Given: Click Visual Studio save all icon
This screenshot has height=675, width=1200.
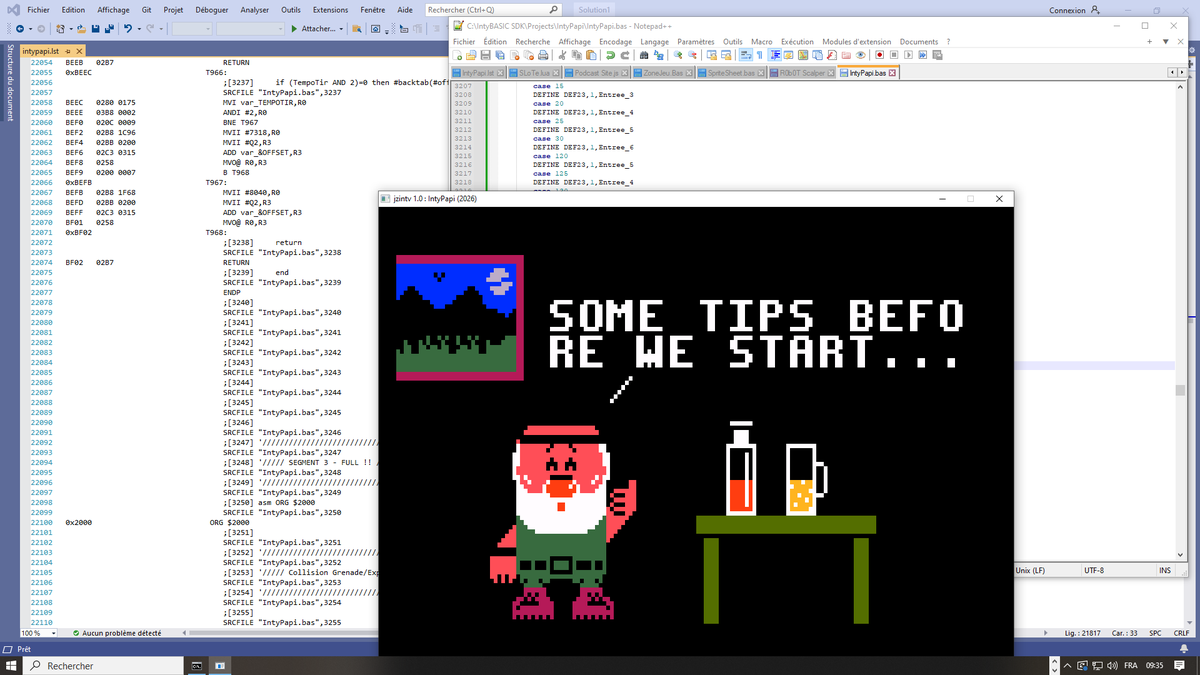Looking at the screenshot, I should tap(109, 28).
